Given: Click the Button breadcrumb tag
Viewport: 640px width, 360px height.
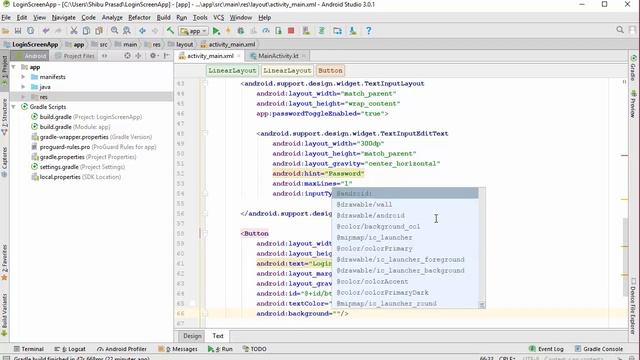Looking at the screenshot, I should coord(330,71).
